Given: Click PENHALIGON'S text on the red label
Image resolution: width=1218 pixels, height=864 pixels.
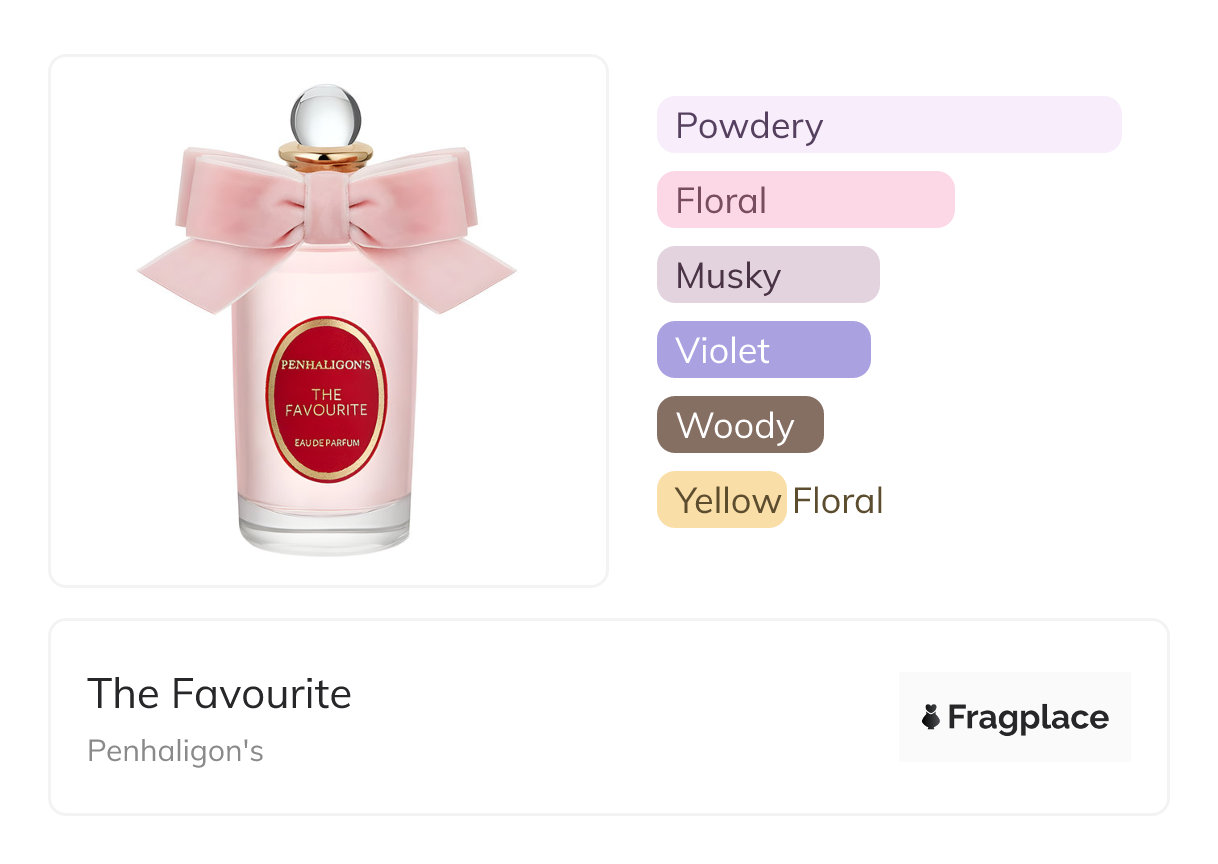Looking at the screenshot, I should point(326,365).
